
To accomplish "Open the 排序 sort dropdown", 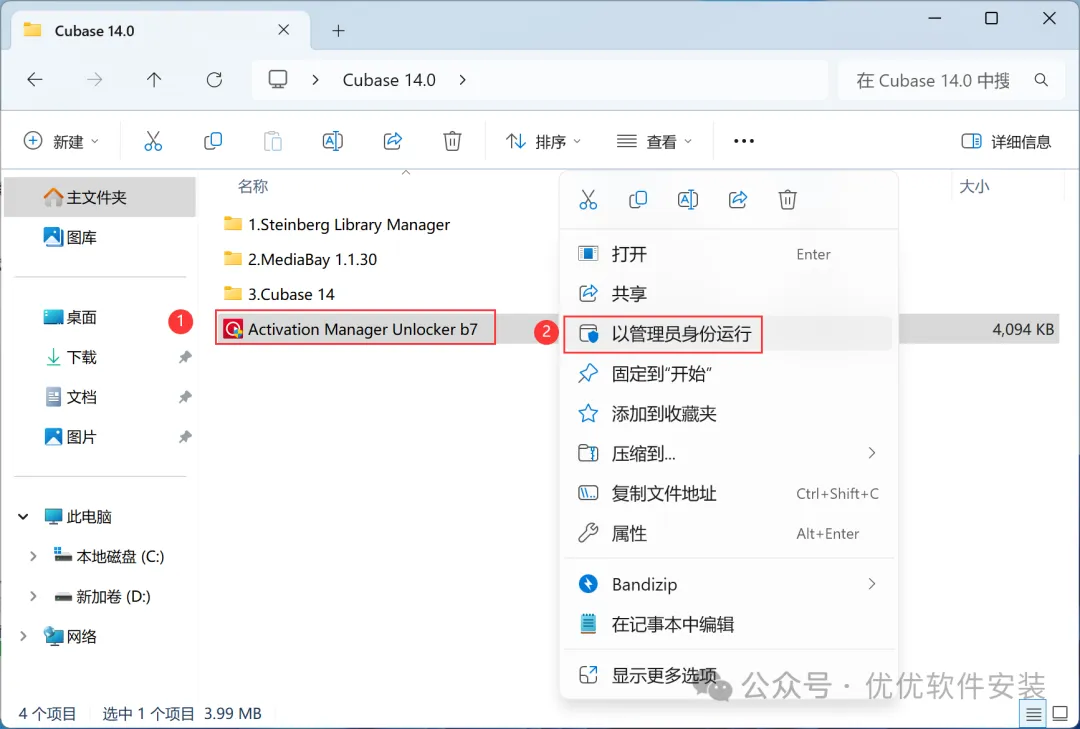I will pyautogui.click(x=543, y=142).
